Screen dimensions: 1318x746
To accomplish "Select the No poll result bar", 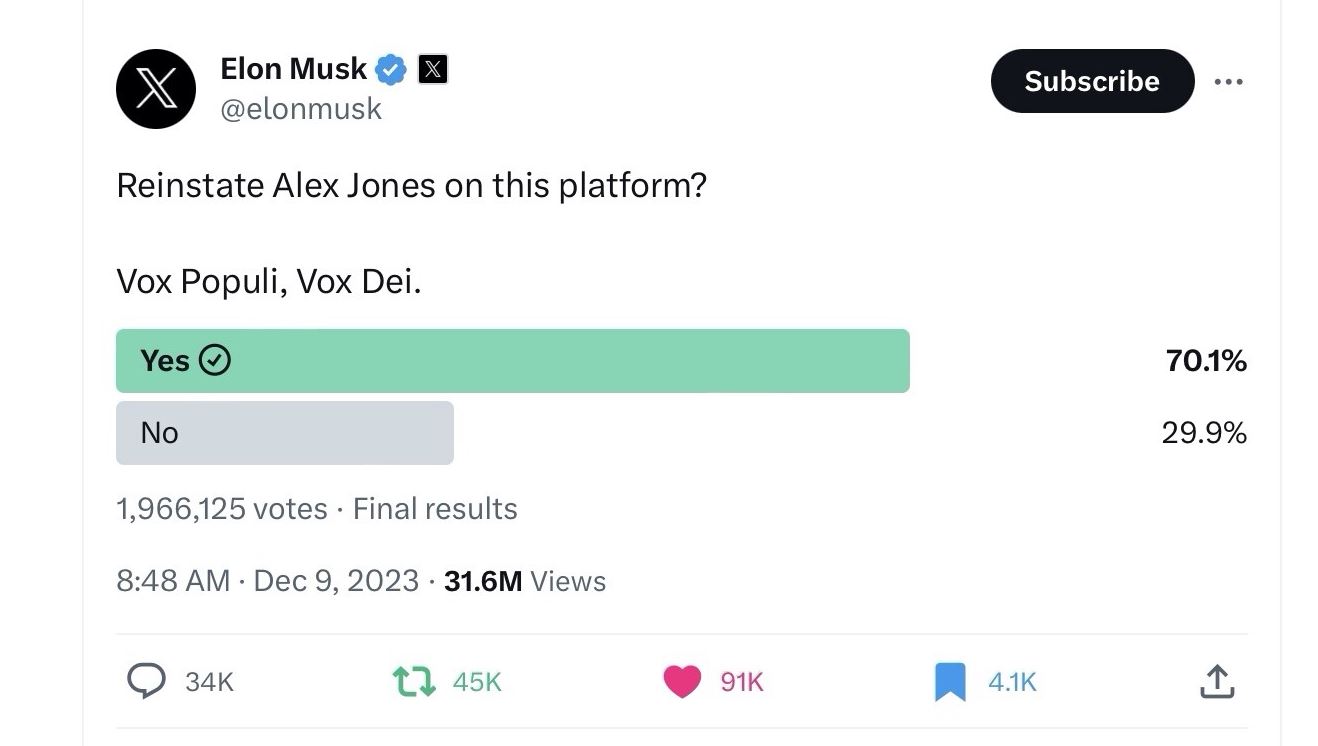I will click(285, 433).
